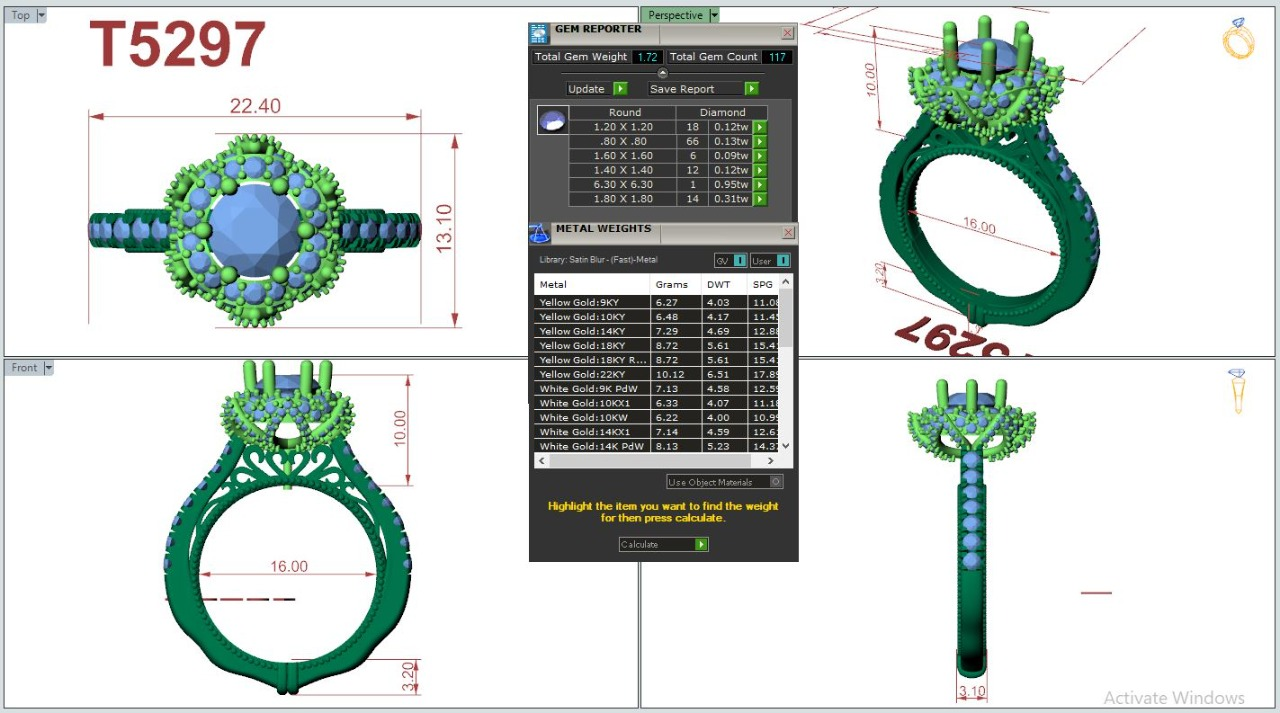The image size is (1280, 713).
Task: Click the Metal Weights scale icon
Action: click(539, 233)
